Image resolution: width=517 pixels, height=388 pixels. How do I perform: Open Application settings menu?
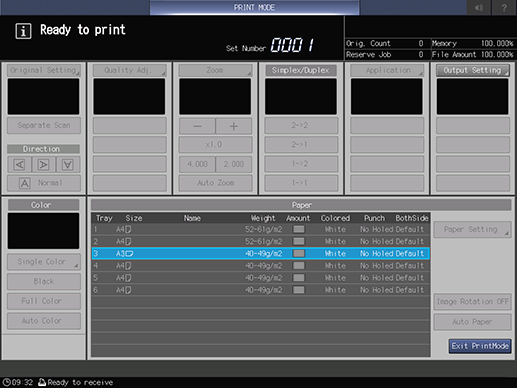tap(387, 70)
